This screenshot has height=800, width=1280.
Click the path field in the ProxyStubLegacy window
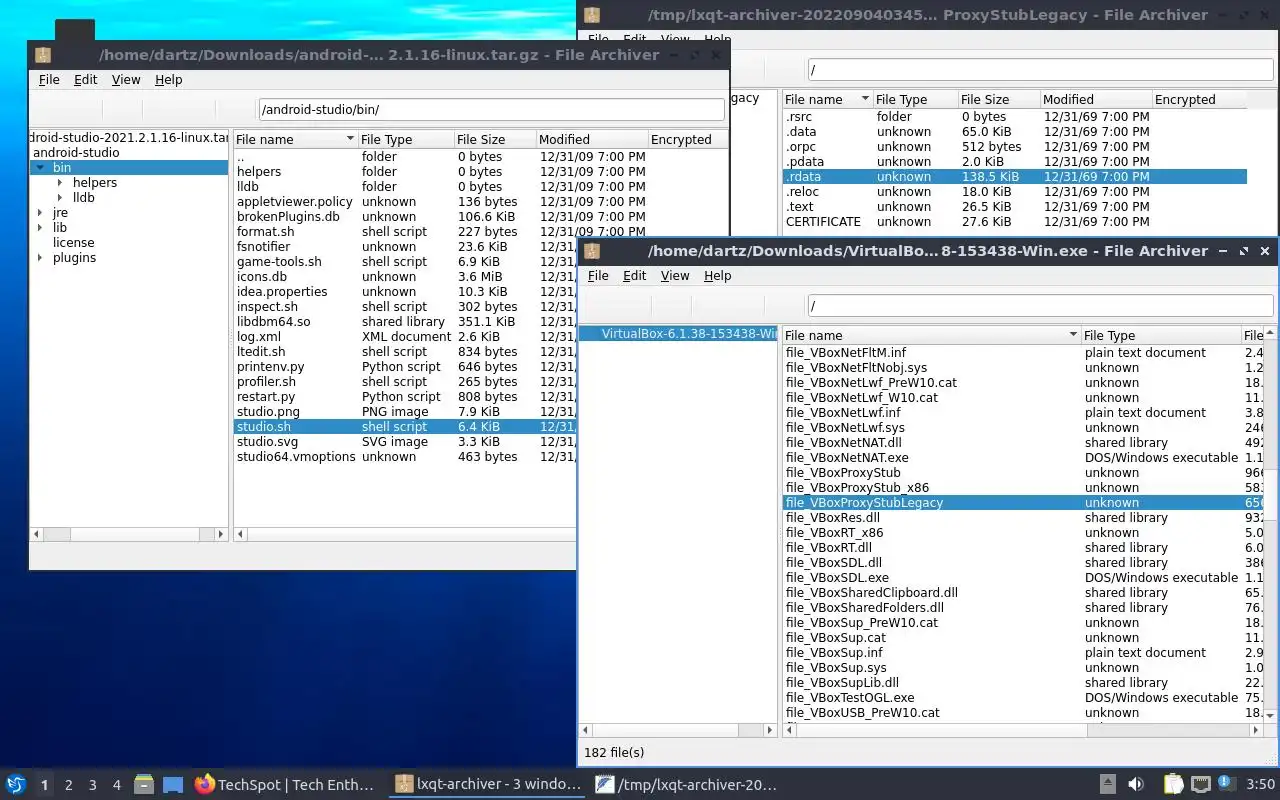coord(1040,70)
